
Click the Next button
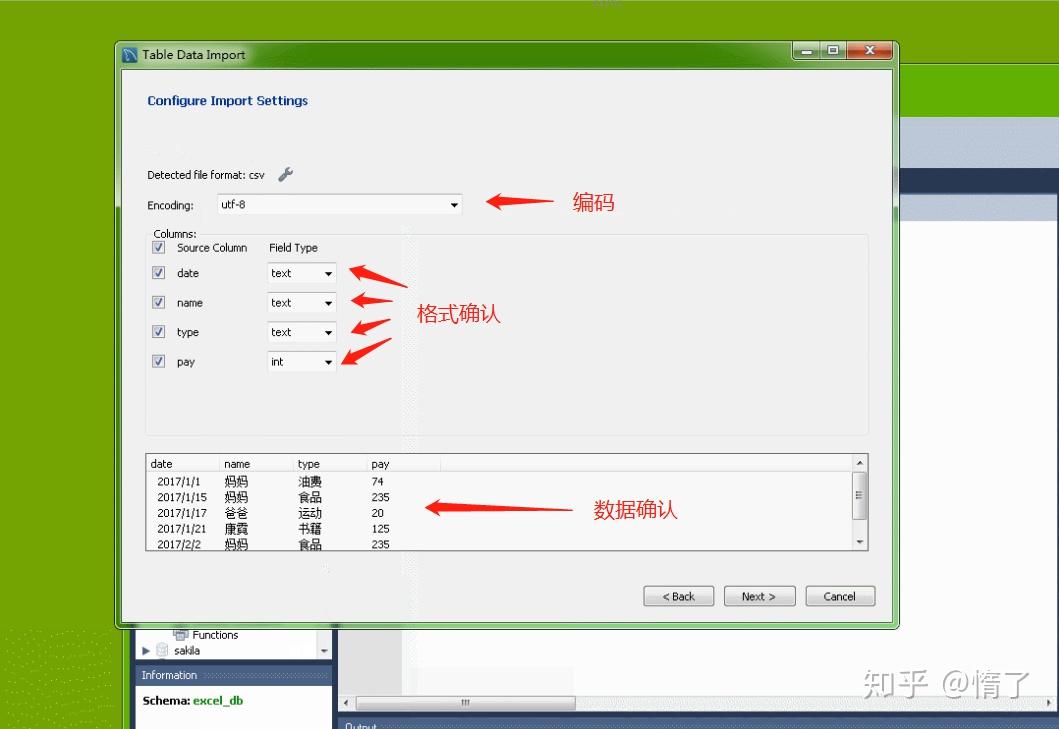759,596
